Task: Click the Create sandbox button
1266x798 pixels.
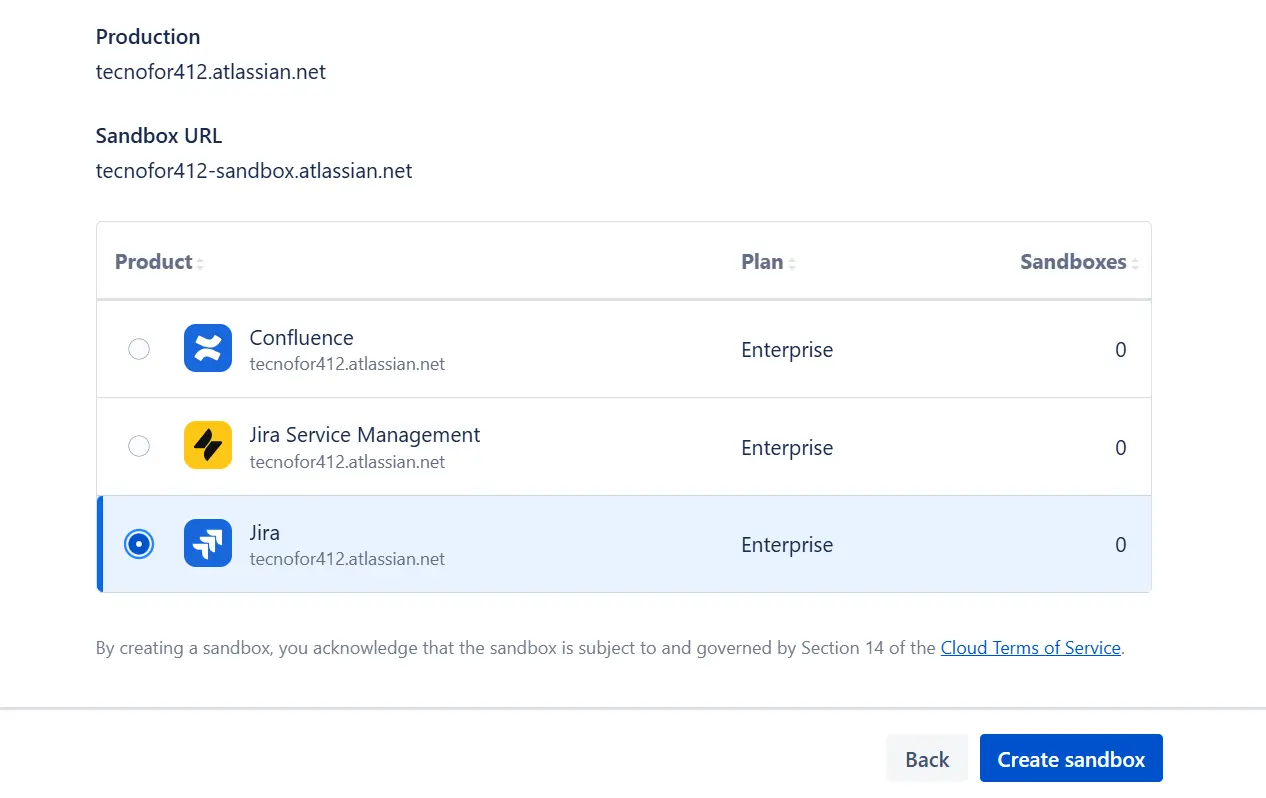Action: pyautogui.click(x=1071, y=759)
